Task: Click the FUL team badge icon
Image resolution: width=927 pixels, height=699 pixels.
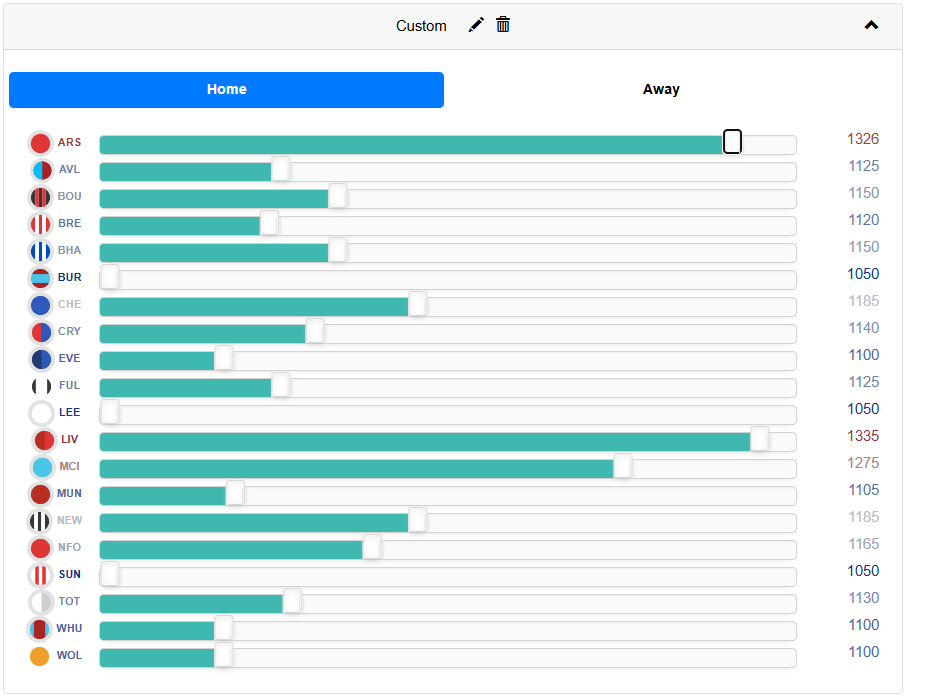Action: pos(41,386)
